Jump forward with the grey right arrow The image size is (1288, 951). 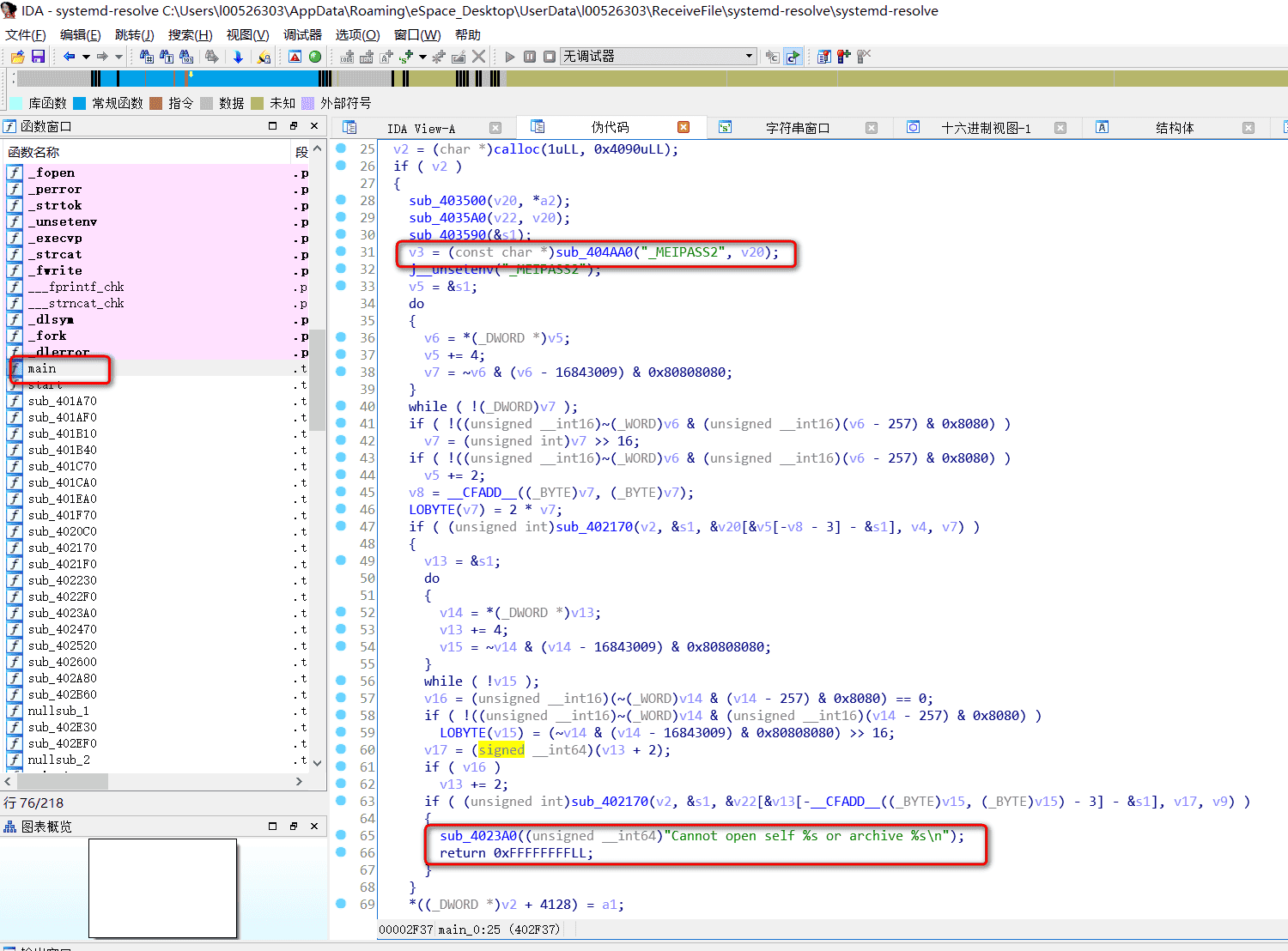[102, 57]
